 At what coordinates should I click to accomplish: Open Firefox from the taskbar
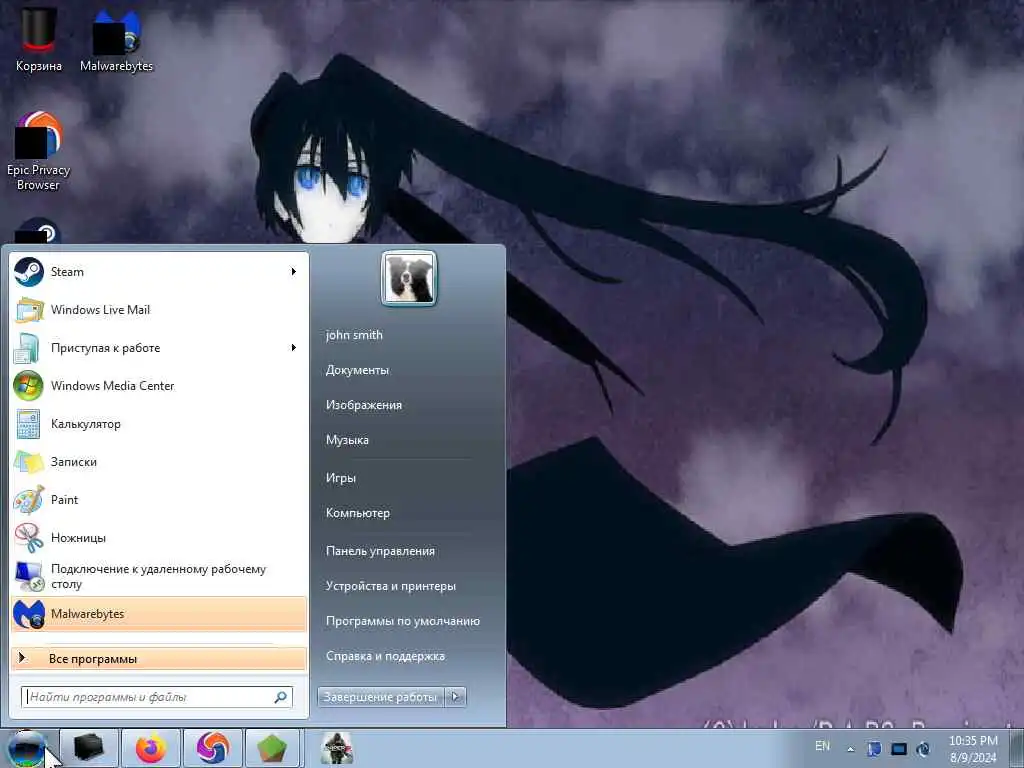click(151, 748)
